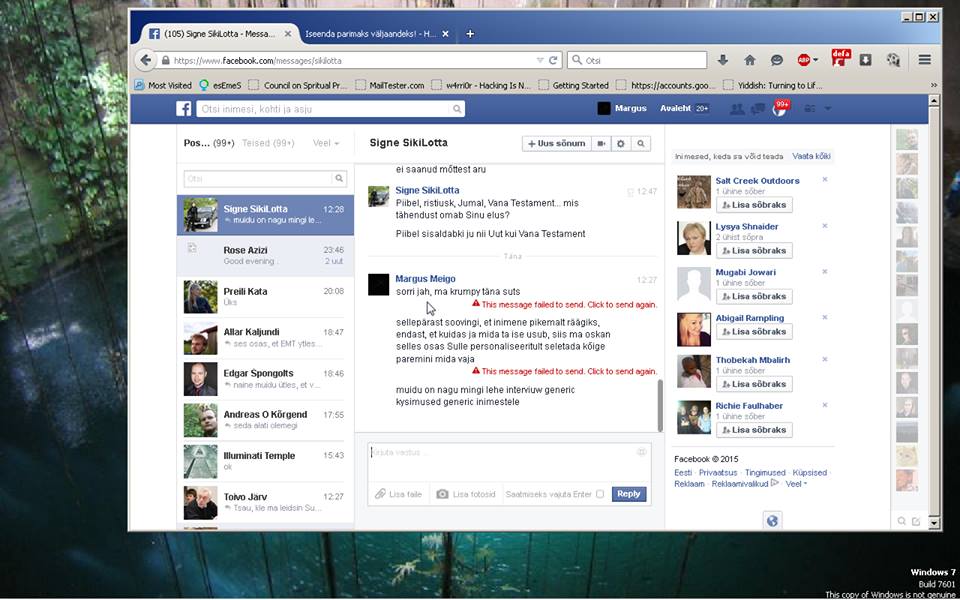
Task: Open Firefox downloads arrow icon
Action: tap(722, 60)
